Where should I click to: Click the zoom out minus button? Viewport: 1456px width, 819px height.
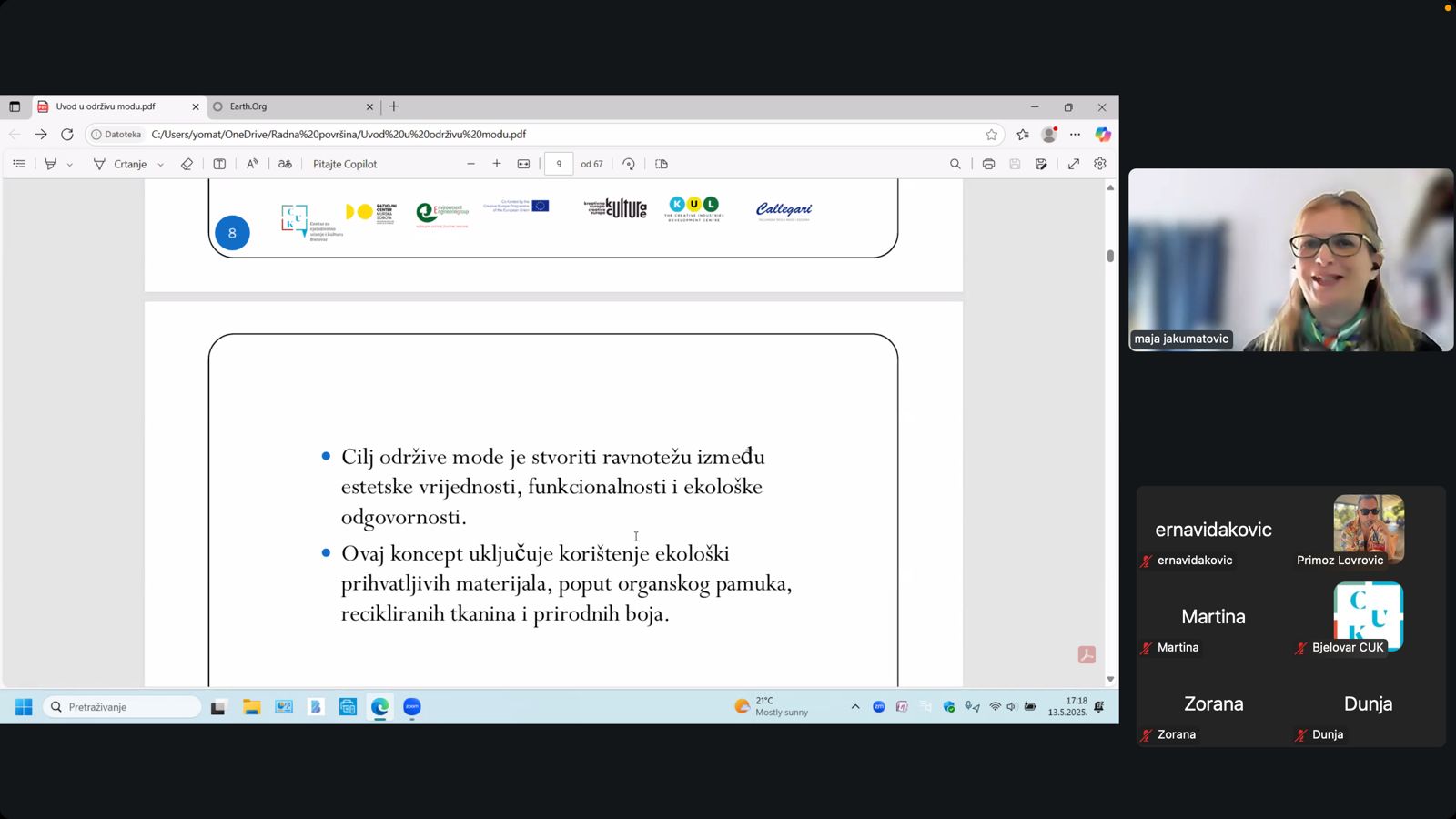click(x=470, y=164)
